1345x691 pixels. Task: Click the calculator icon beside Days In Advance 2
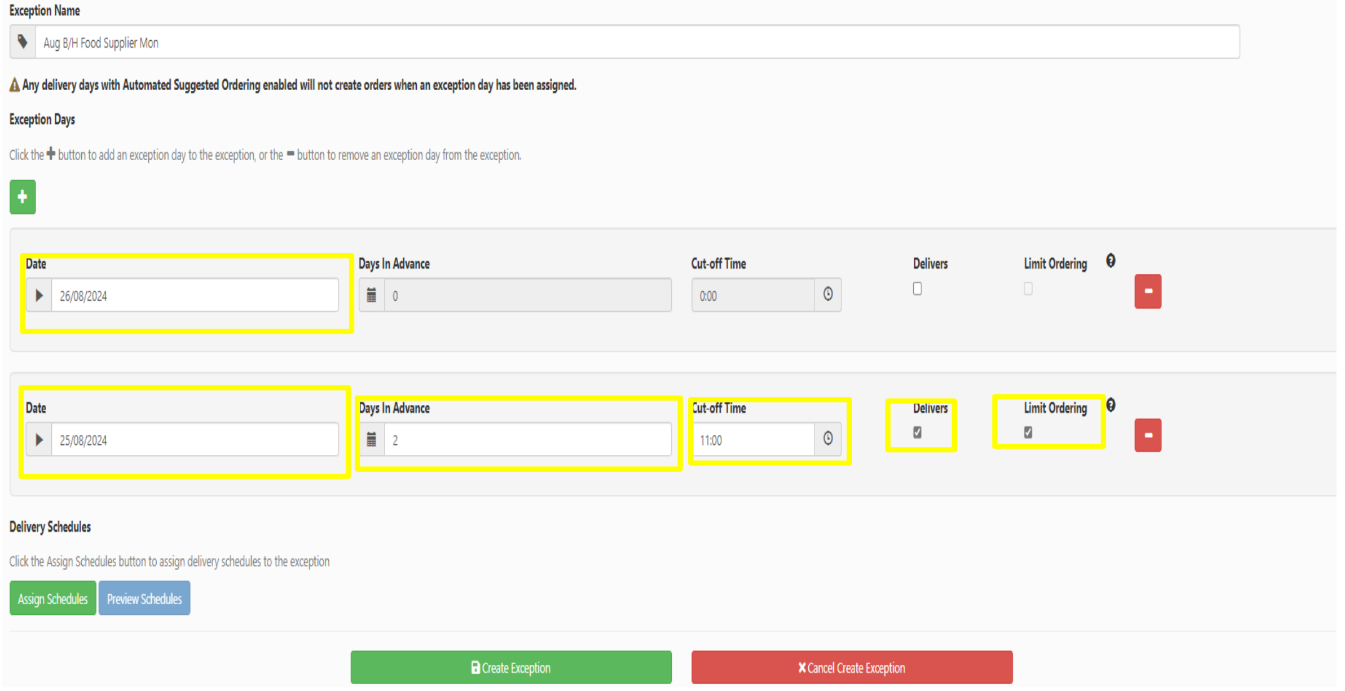click(x=371, y=440)
